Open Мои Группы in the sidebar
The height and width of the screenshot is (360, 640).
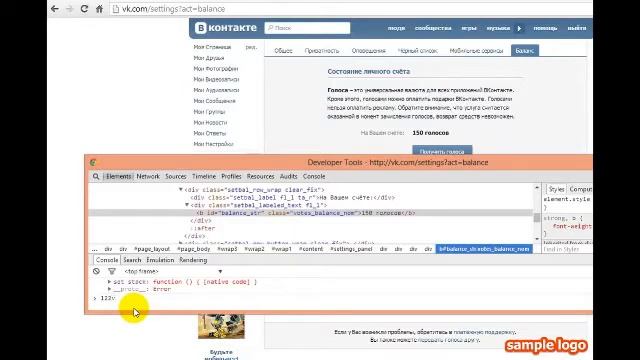(209, 111)
